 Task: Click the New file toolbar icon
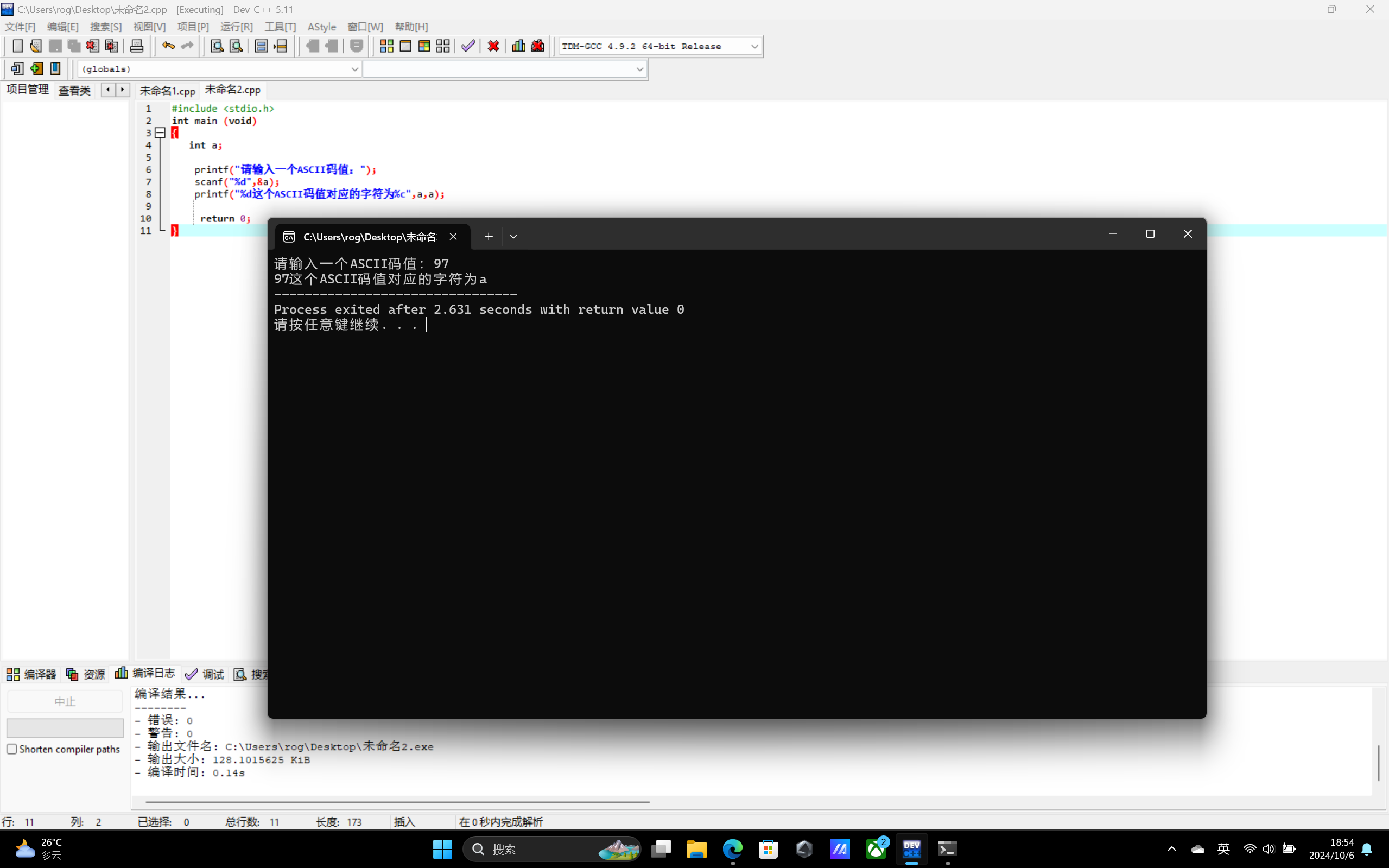point(17,46)
